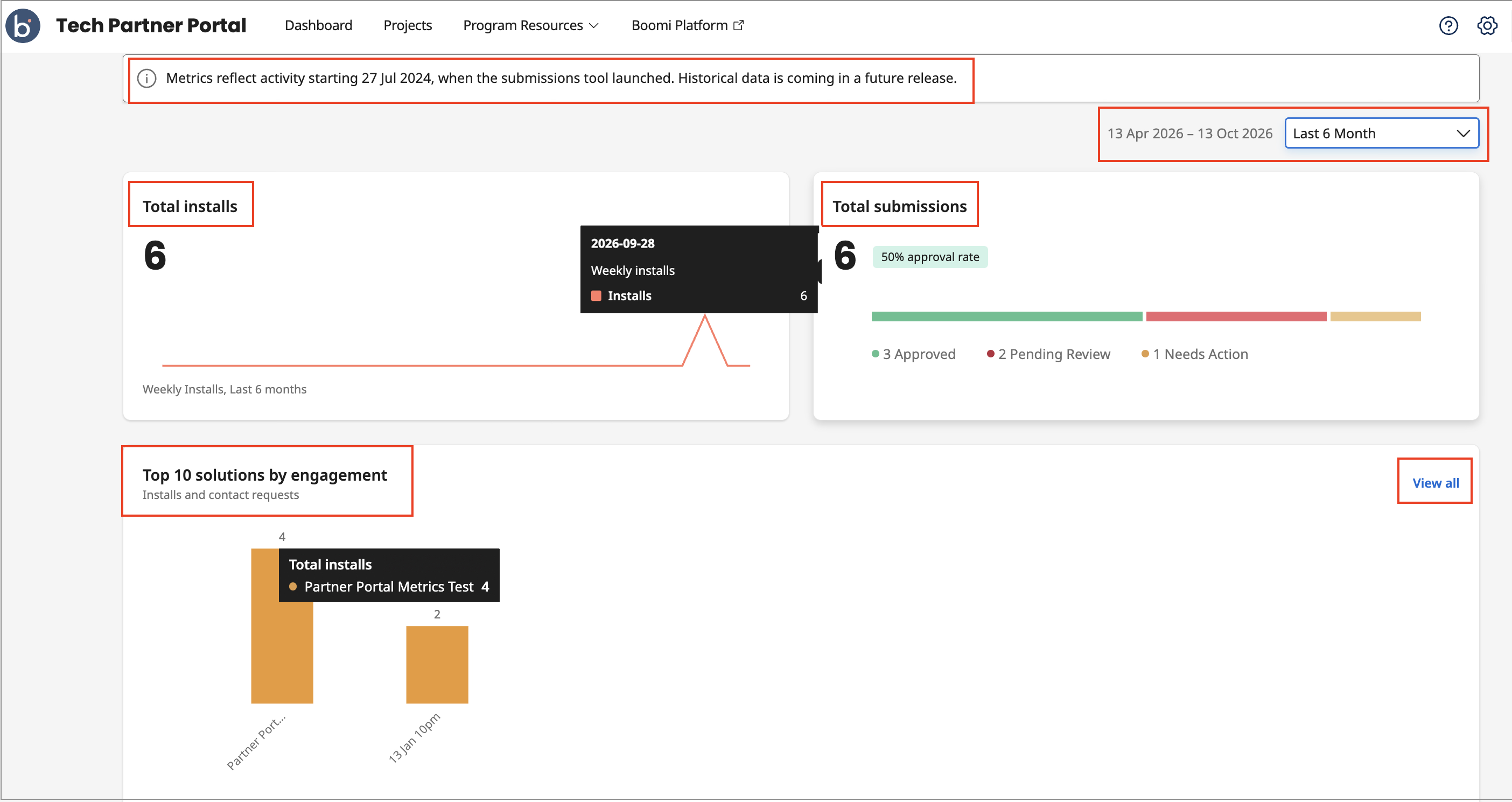Click the green Approved bar segment

click(1006, 317)
